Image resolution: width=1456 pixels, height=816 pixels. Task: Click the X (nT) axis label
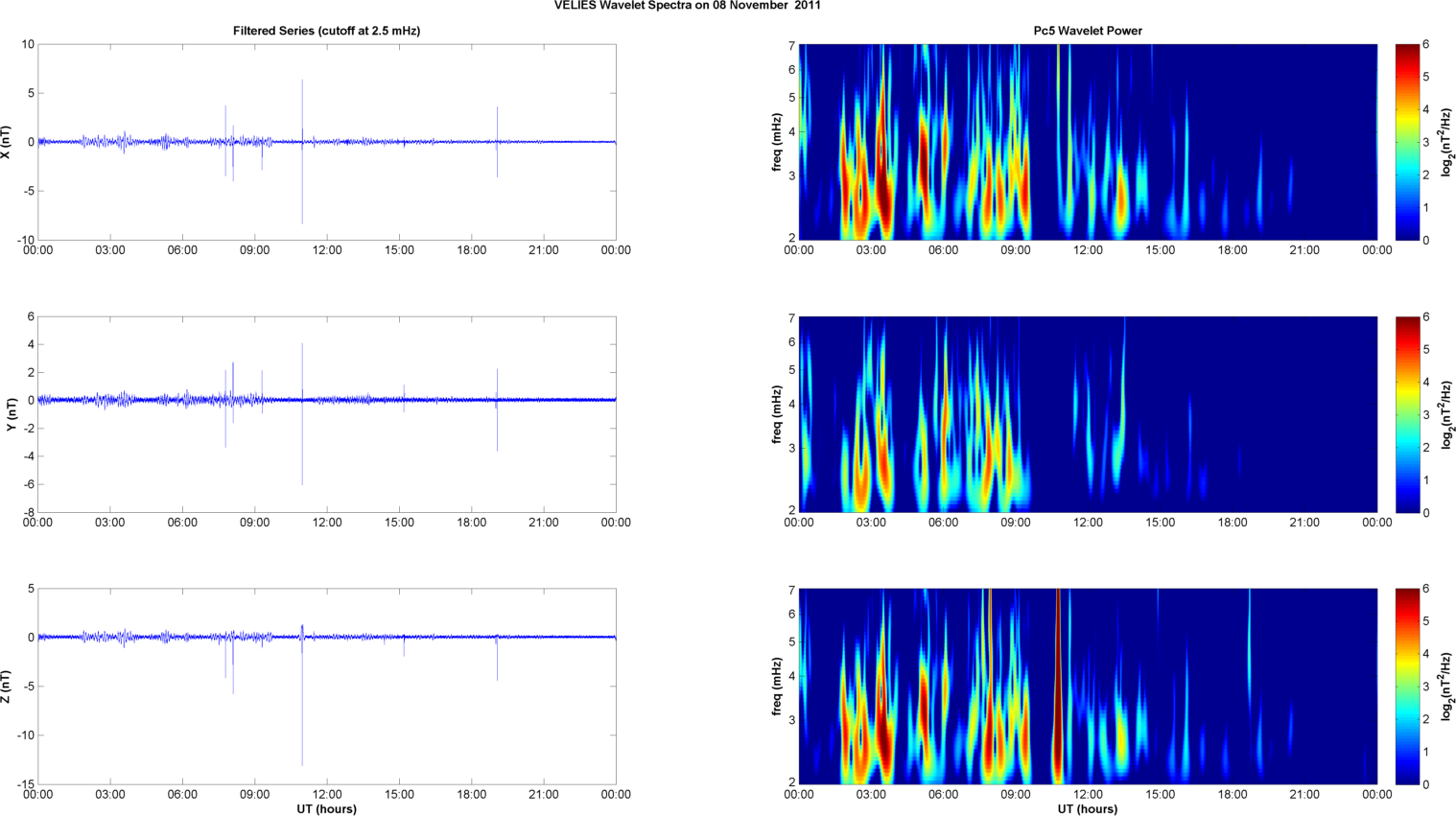tap(6, 142)
